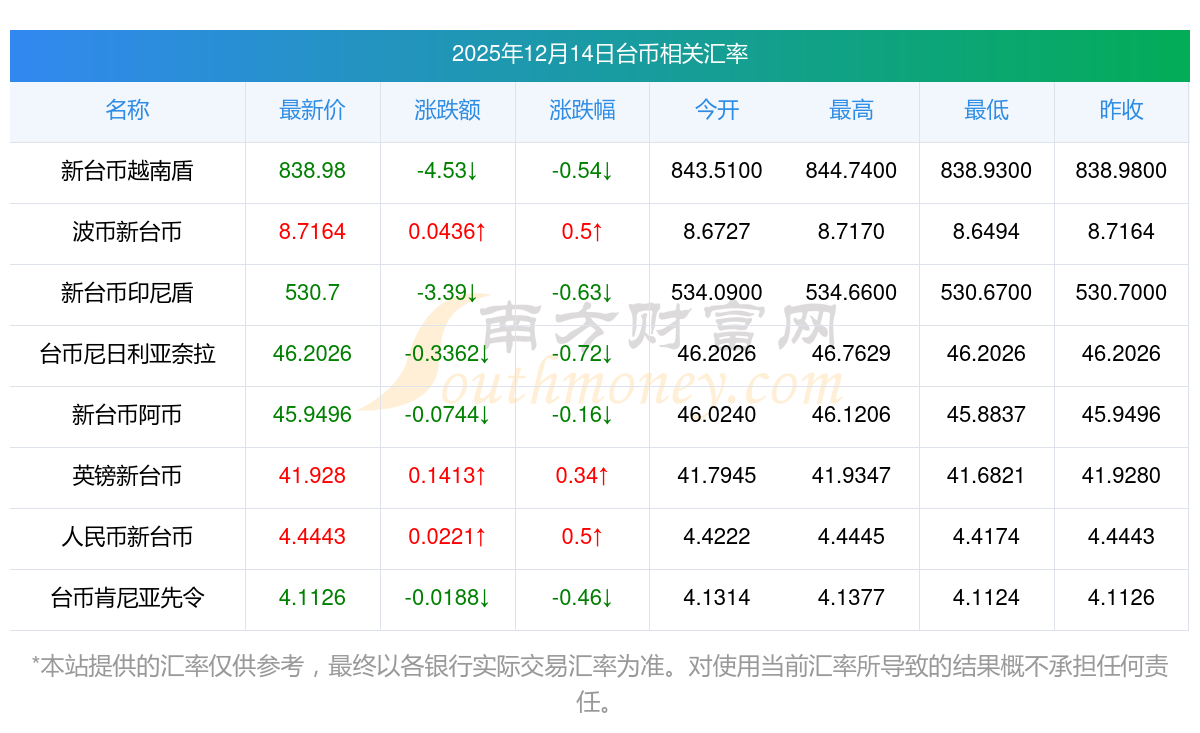Open the 台币尼日利亚奈拉 currency pair

(x=127, y=354)
